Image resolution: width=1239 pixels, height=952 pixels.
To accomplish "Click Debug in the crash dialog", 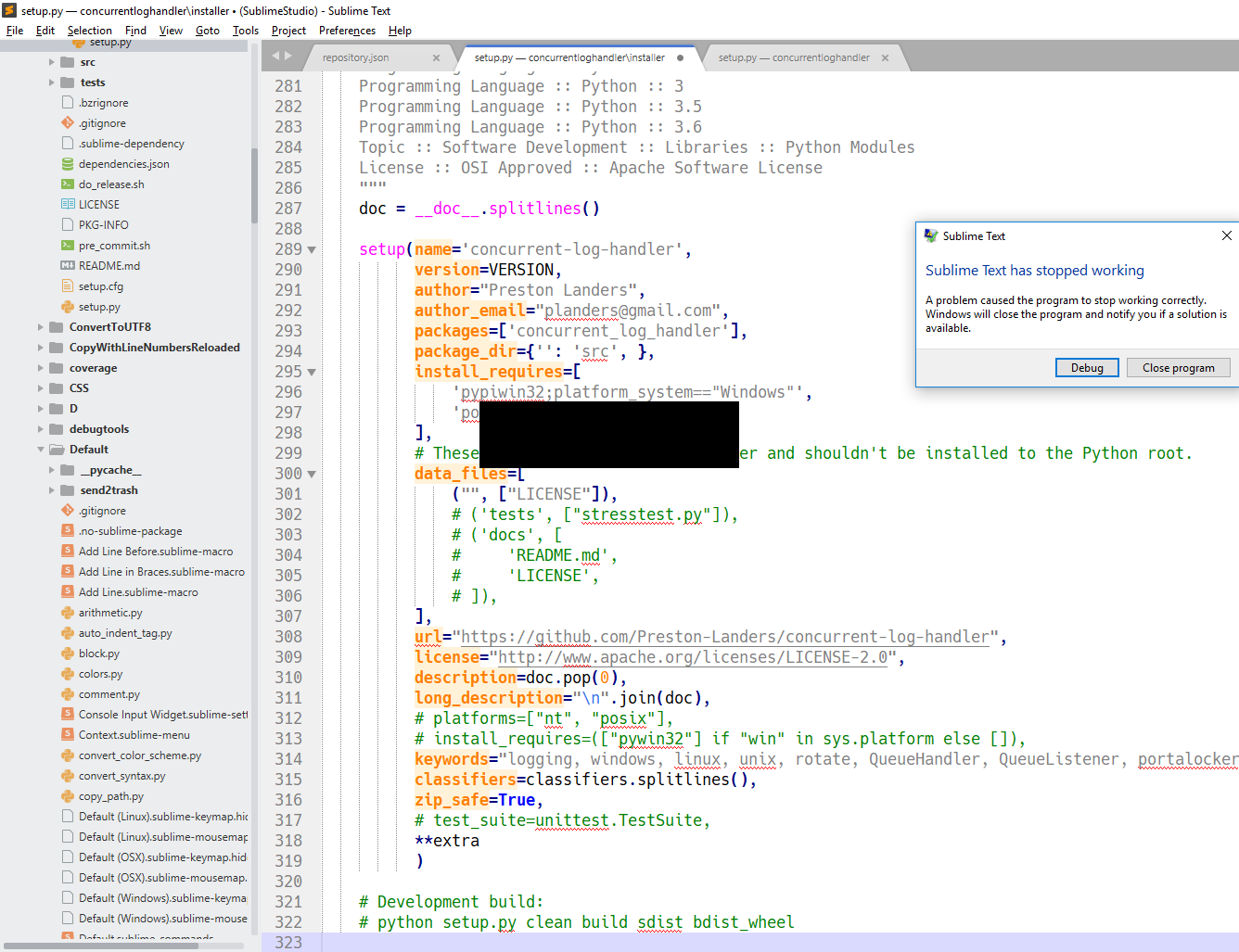I will [x=1087, y=368].
